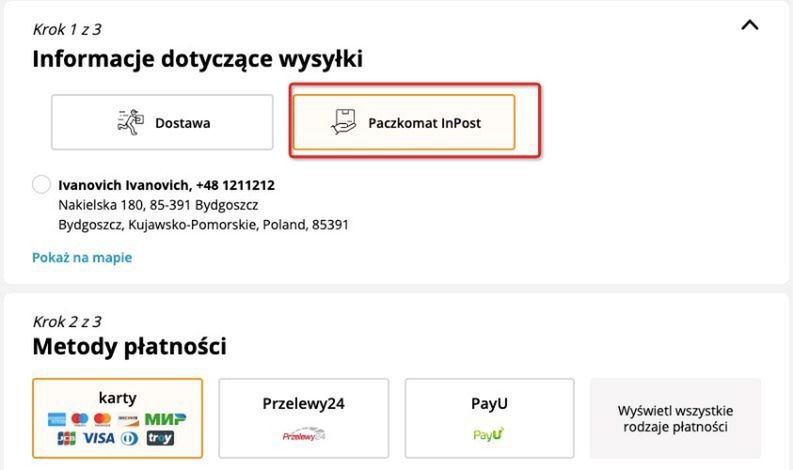Click the parcel-in-hand icon on Paczkomat InPost
The height and width of the screenshot is (470, 793).
tap(345, 123)
